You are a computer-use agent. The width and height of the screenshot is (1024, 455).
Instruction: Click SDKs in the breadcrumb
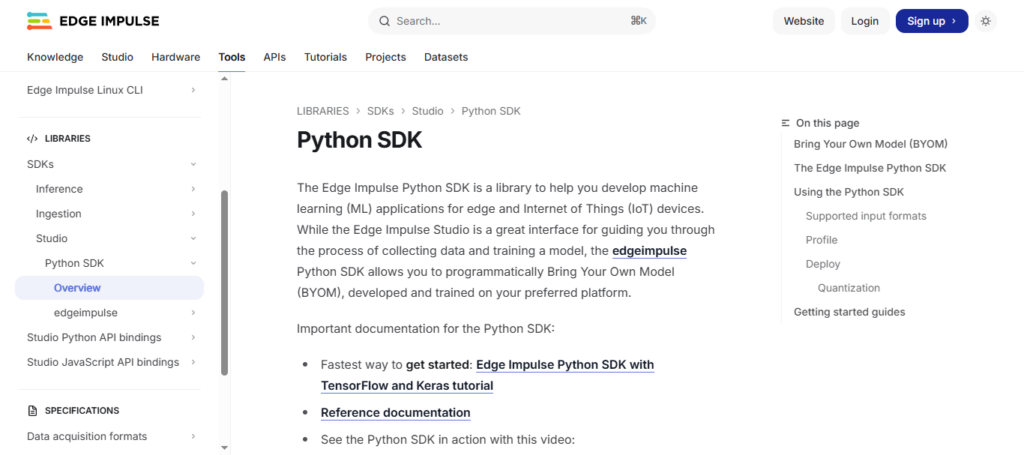(x=380, y=111)
